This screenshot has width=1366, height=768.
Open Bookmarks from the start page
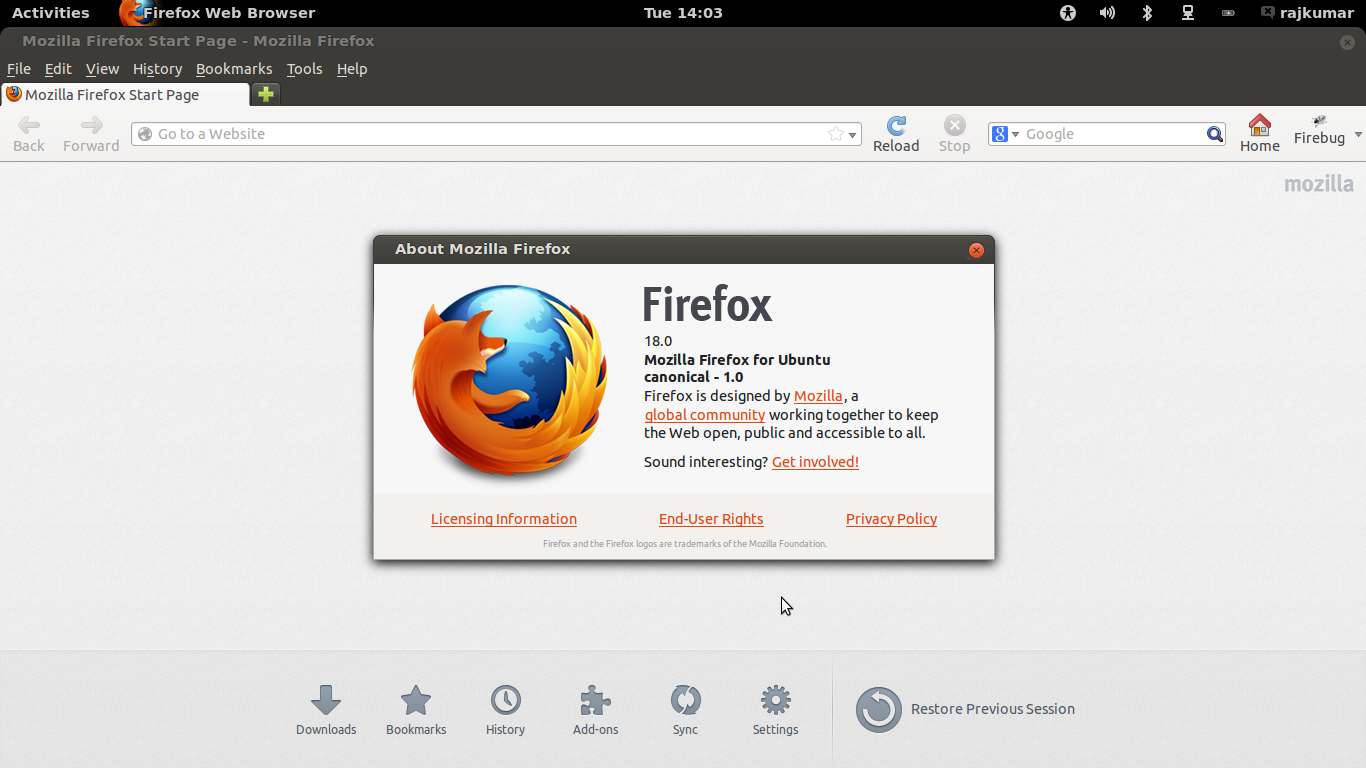(x=416, y=711)
